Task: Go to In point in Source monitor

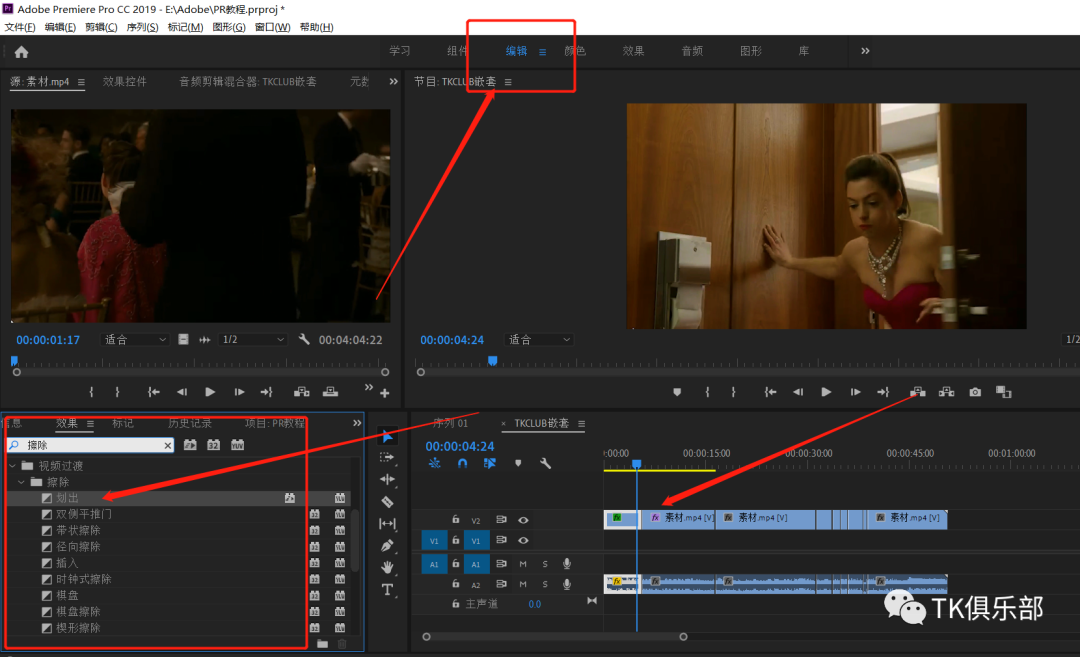Action: [153, 392]
